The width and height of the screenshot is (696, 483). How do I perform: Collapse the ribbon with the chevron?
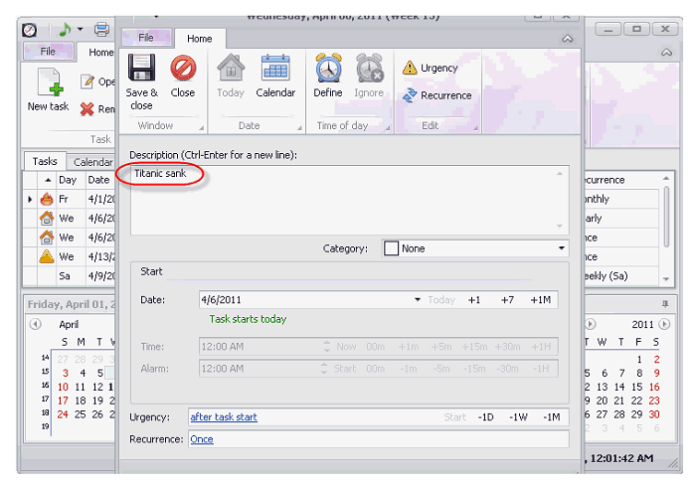pyautogui.click(x=567, y=39)
